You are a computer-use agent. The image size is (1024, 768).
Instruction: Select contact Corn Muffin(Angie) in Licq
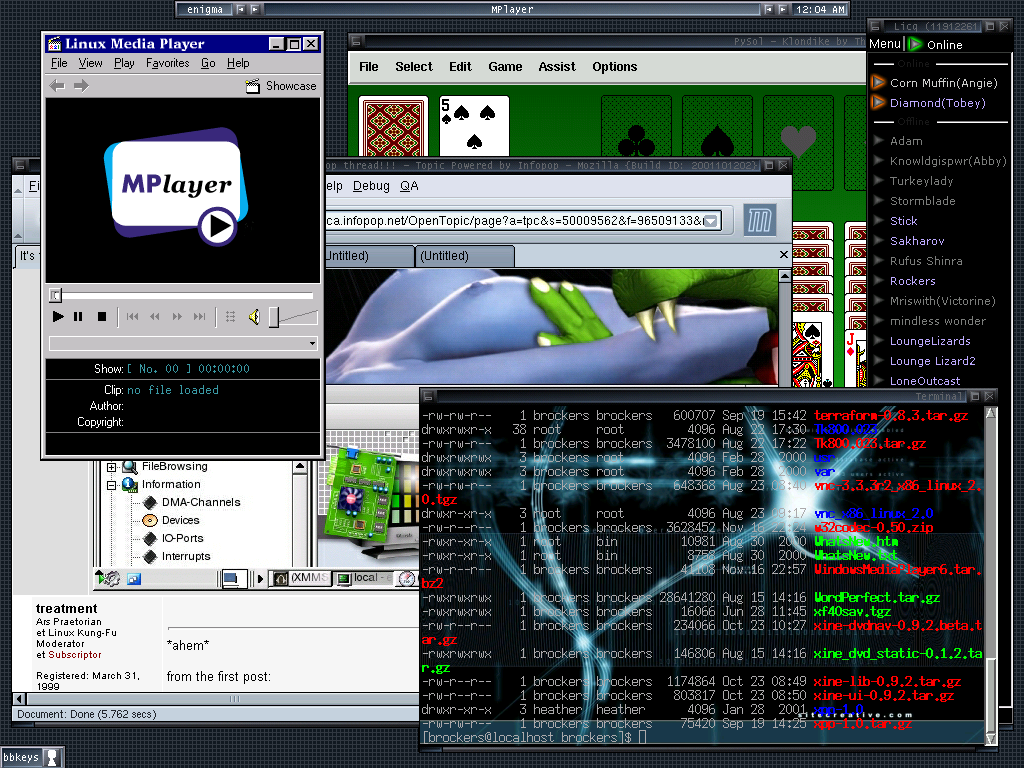pos(944,83)
